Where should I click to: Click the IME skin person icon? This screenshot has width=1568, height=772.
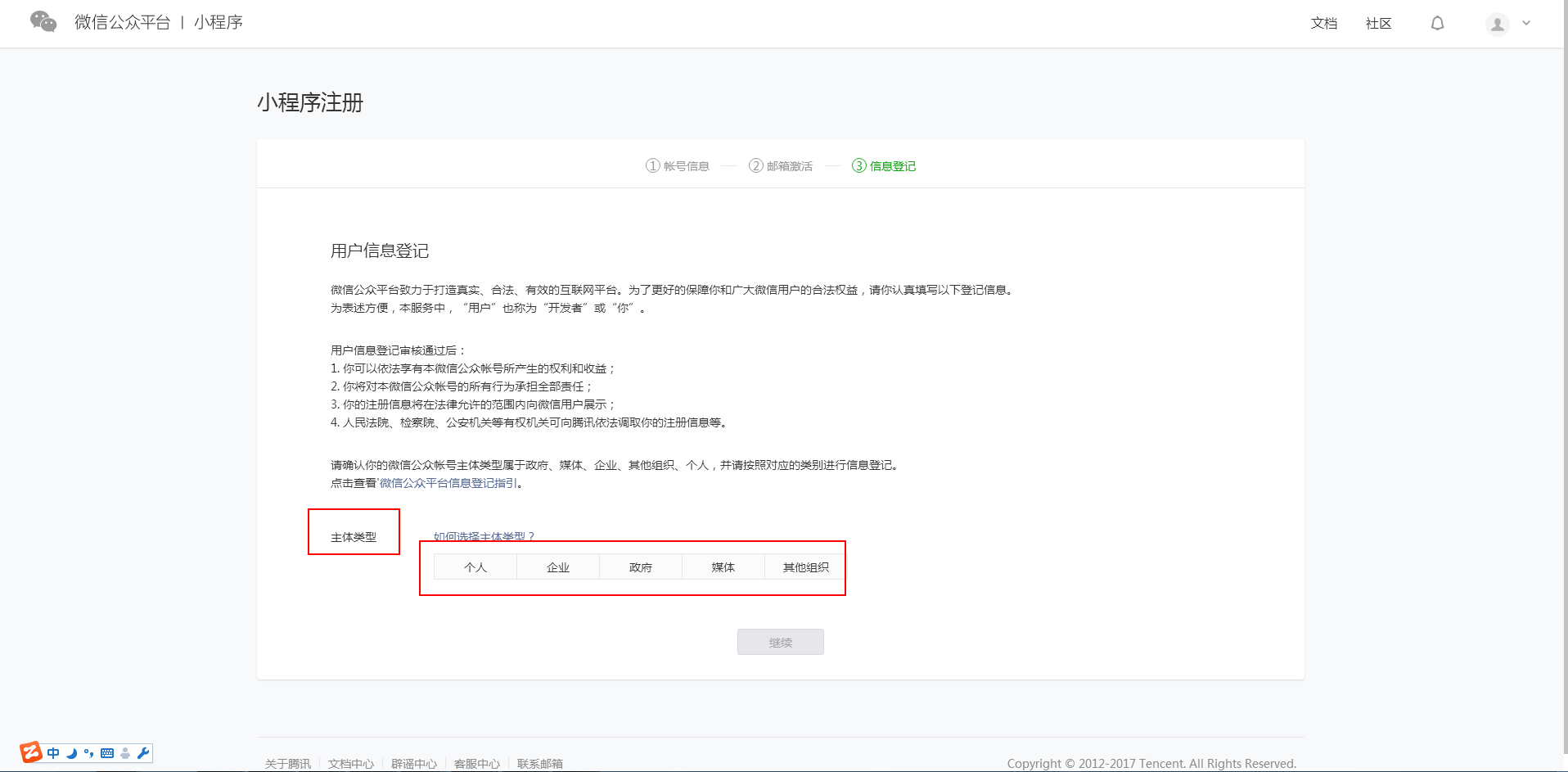coord(124,752)
